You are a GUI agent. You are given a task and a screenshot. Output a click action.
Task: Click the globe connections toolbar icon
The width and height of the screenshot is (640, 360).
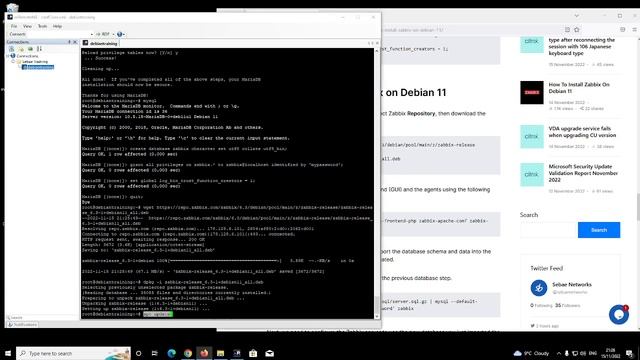pos(120,34)
